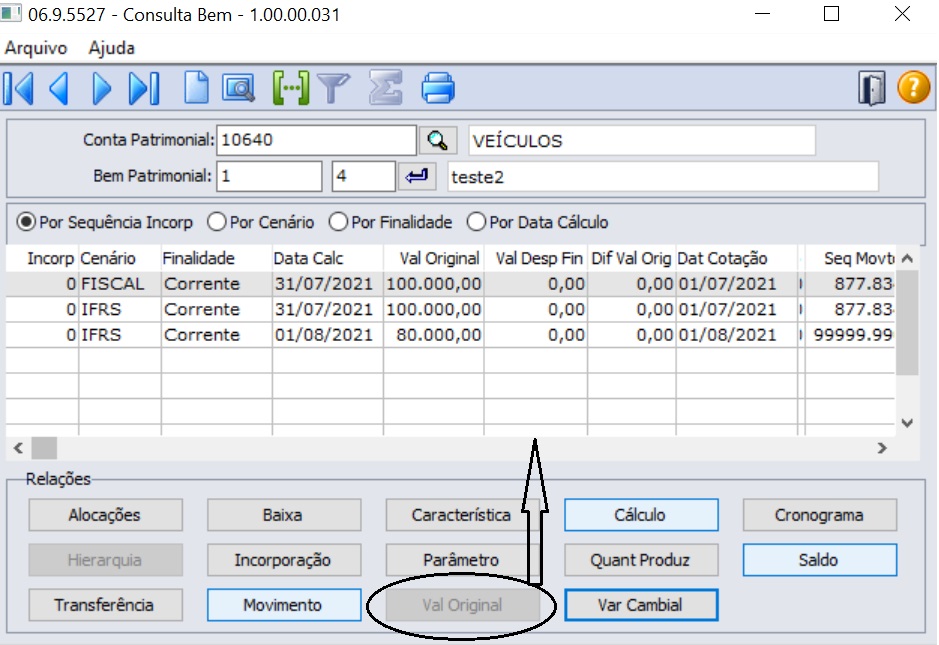
Task: Click sequence field showing 4
Action: click(364, 176)
